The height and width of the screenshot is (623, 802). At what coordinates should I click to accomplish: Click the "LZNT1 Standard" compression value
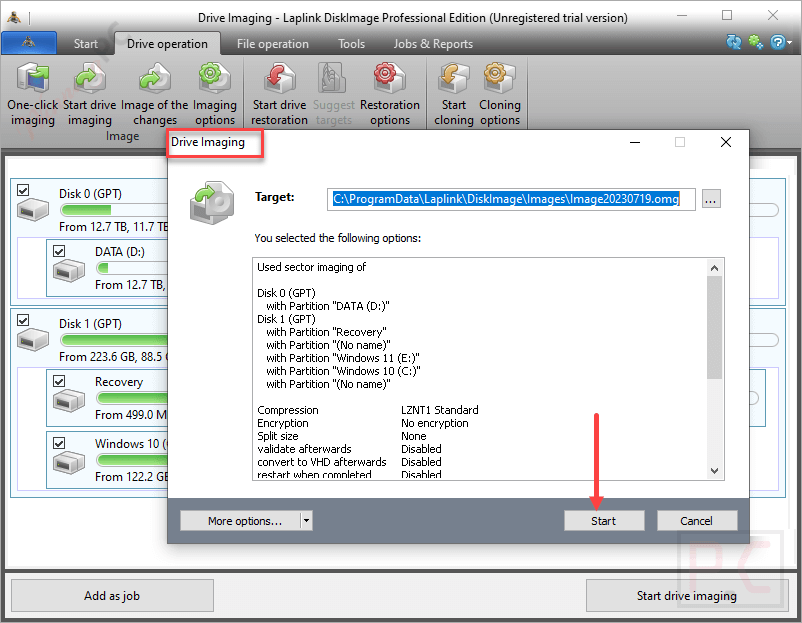tap(440, 410)
